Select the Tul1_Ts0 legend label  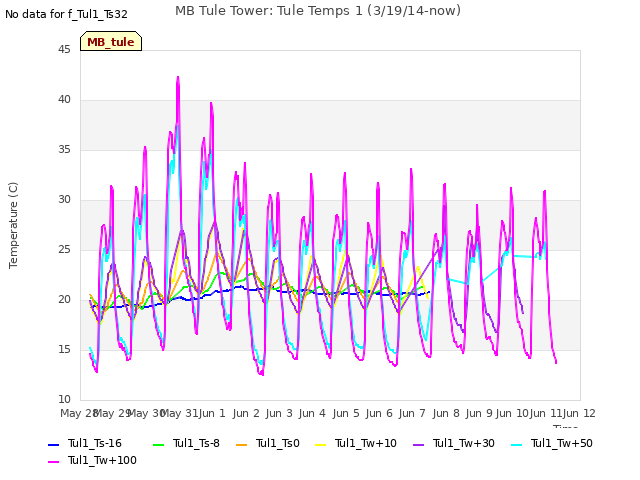278,444
